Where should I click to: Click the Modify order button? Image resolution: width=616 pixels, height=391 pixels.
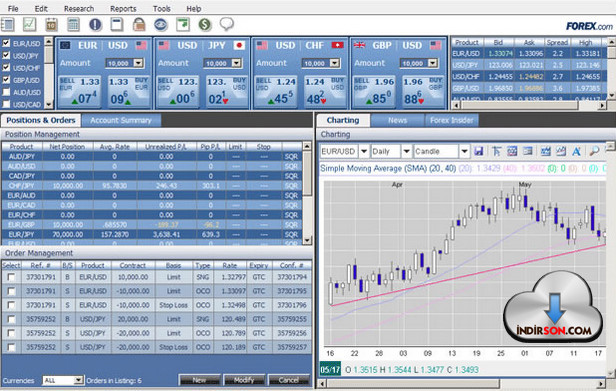[244, 380]
